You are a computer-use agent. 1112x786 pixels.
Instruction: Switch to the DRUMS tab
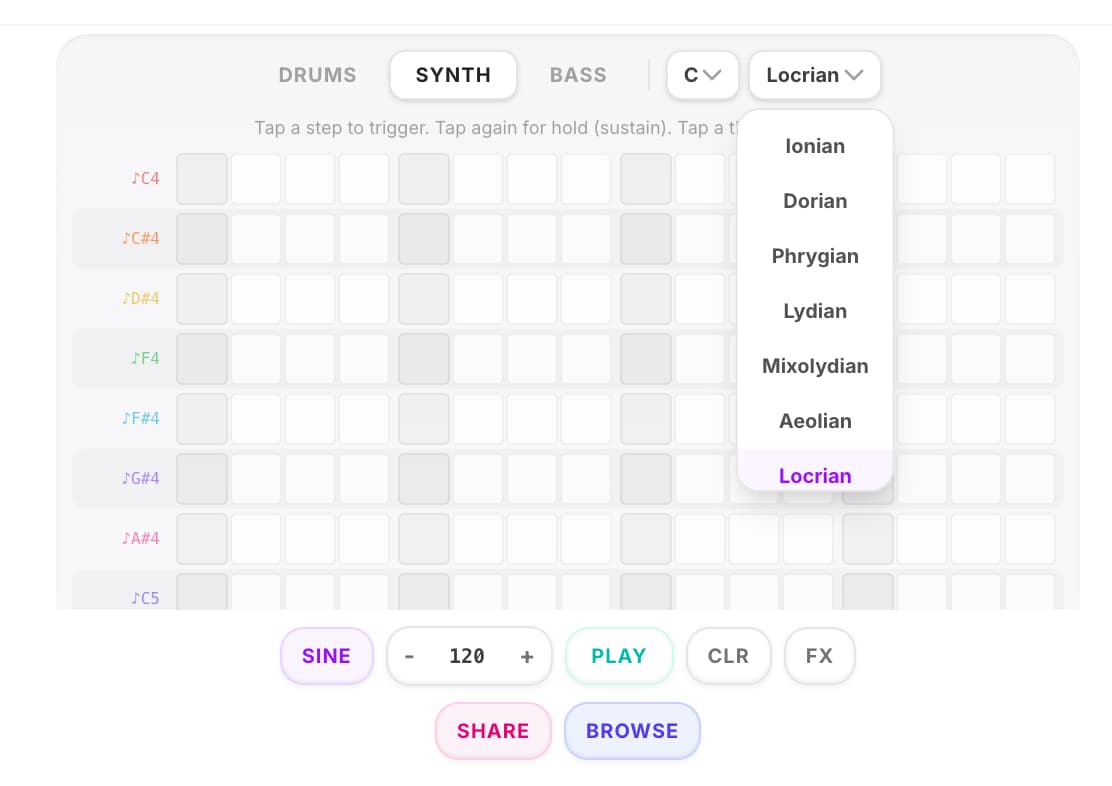pyautogui.click(x=317, y=75)
